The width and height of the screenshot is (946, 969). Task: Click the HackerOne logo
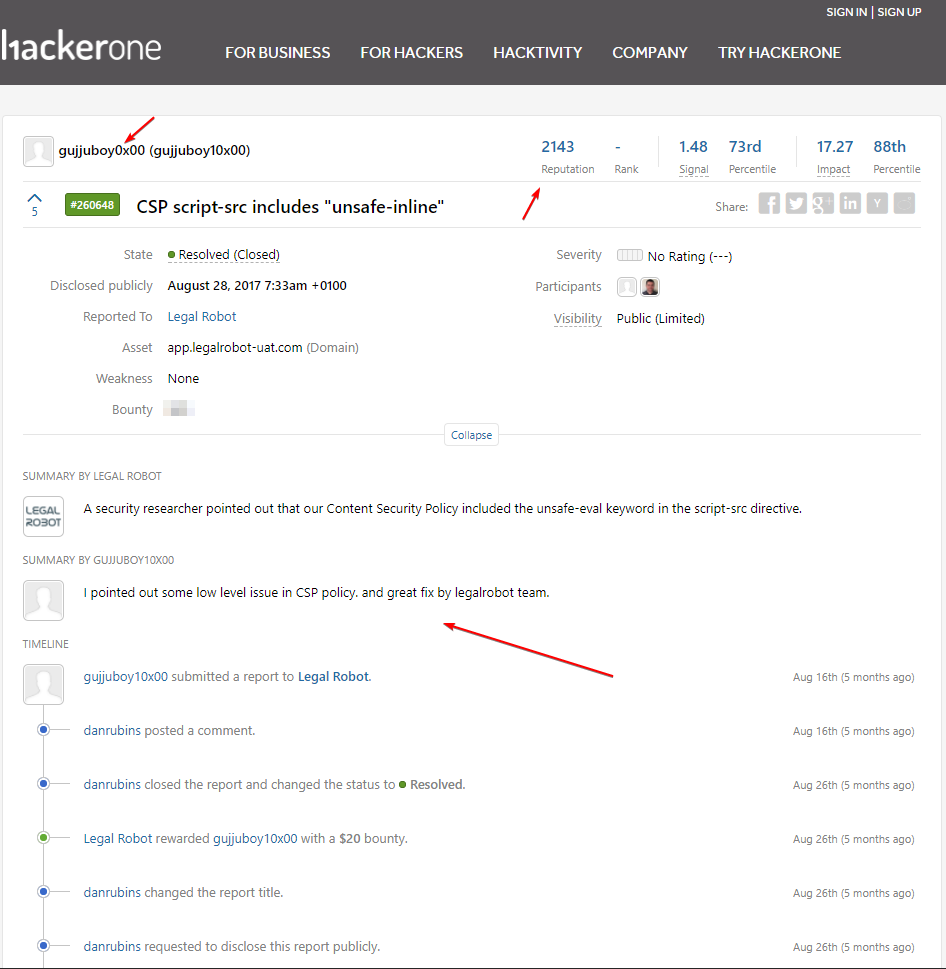tap(80, 46)
